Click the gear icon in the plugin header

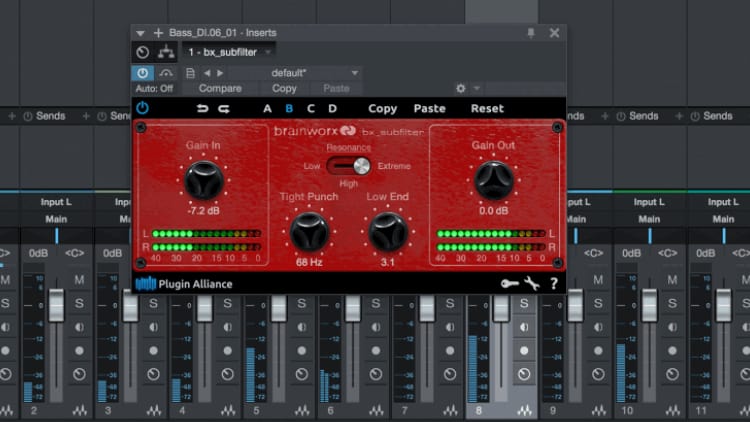(x=461, y=88)
